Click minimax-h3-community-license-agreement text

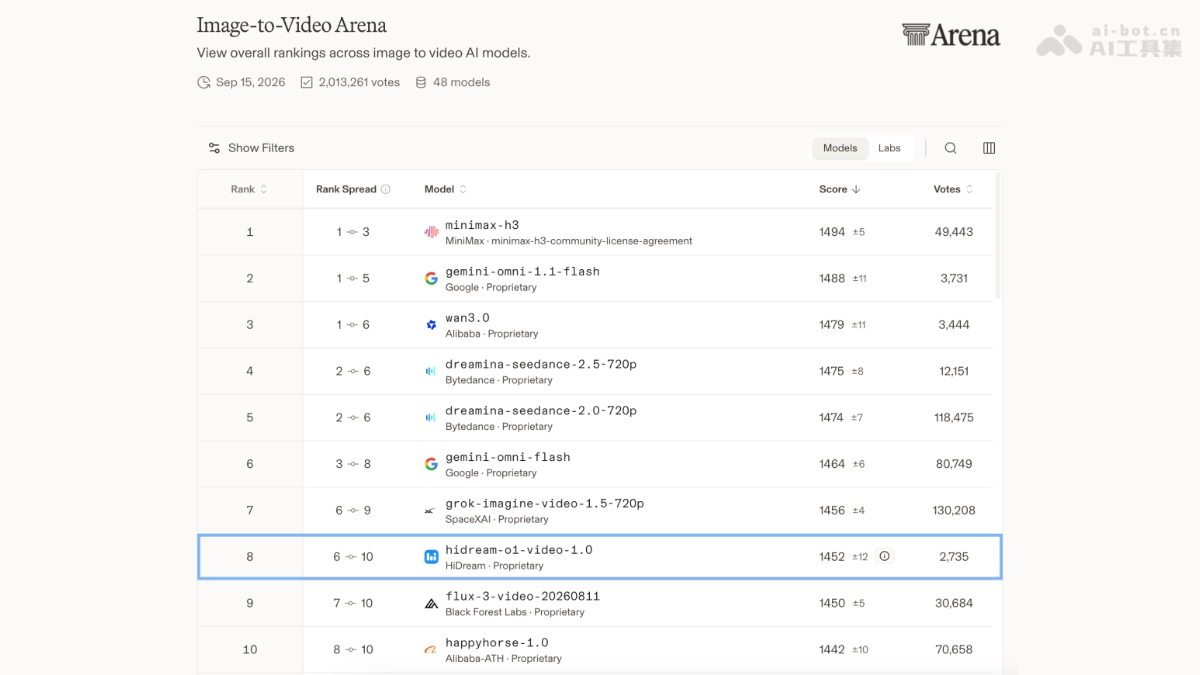pos(592,241)
